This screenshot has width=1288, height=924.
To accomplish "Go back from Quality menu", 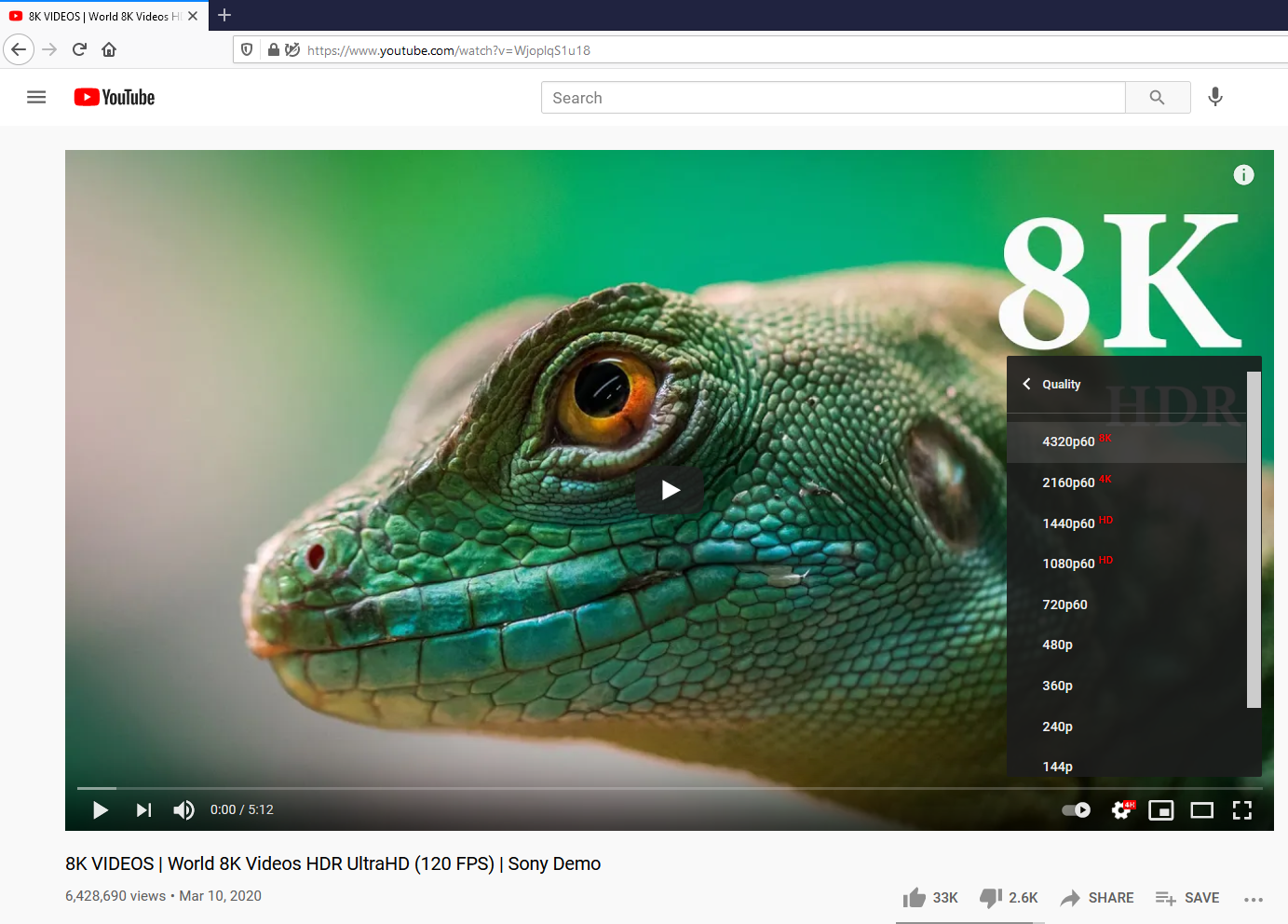I will point(1027,384).
